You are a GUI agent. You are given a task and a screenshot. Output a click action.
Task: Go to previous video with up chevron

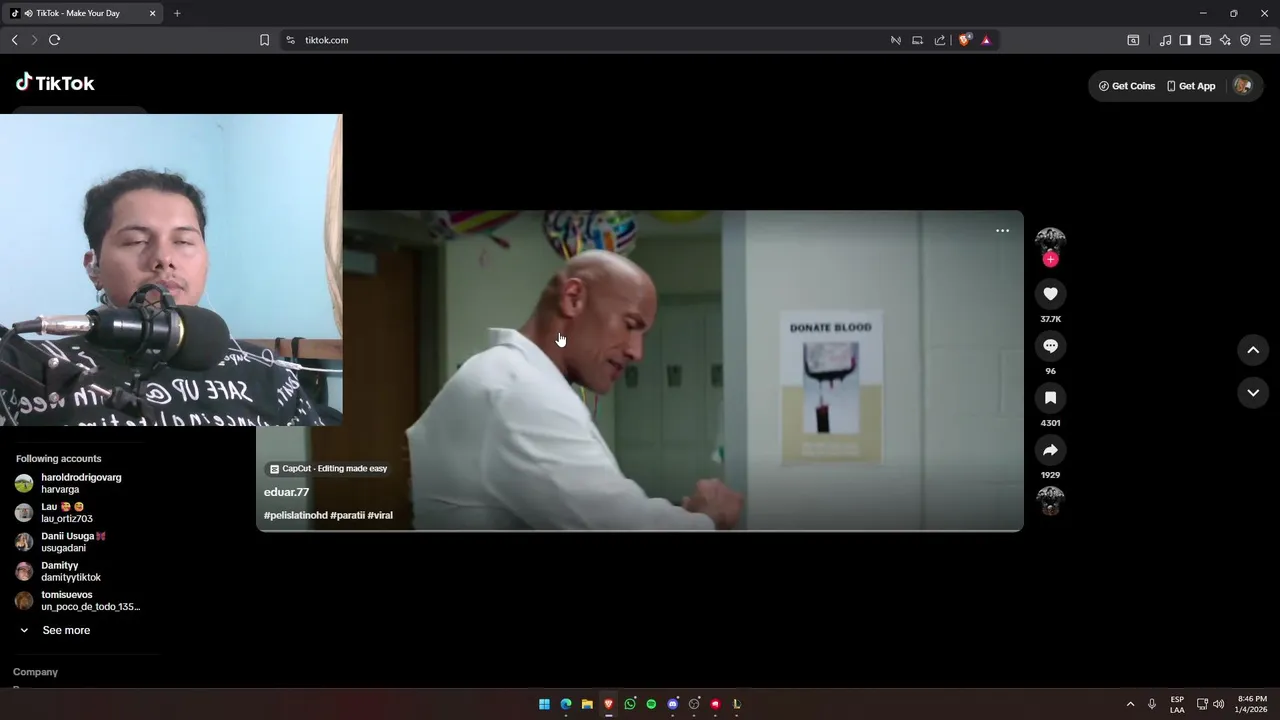[x=1253, y=350]
